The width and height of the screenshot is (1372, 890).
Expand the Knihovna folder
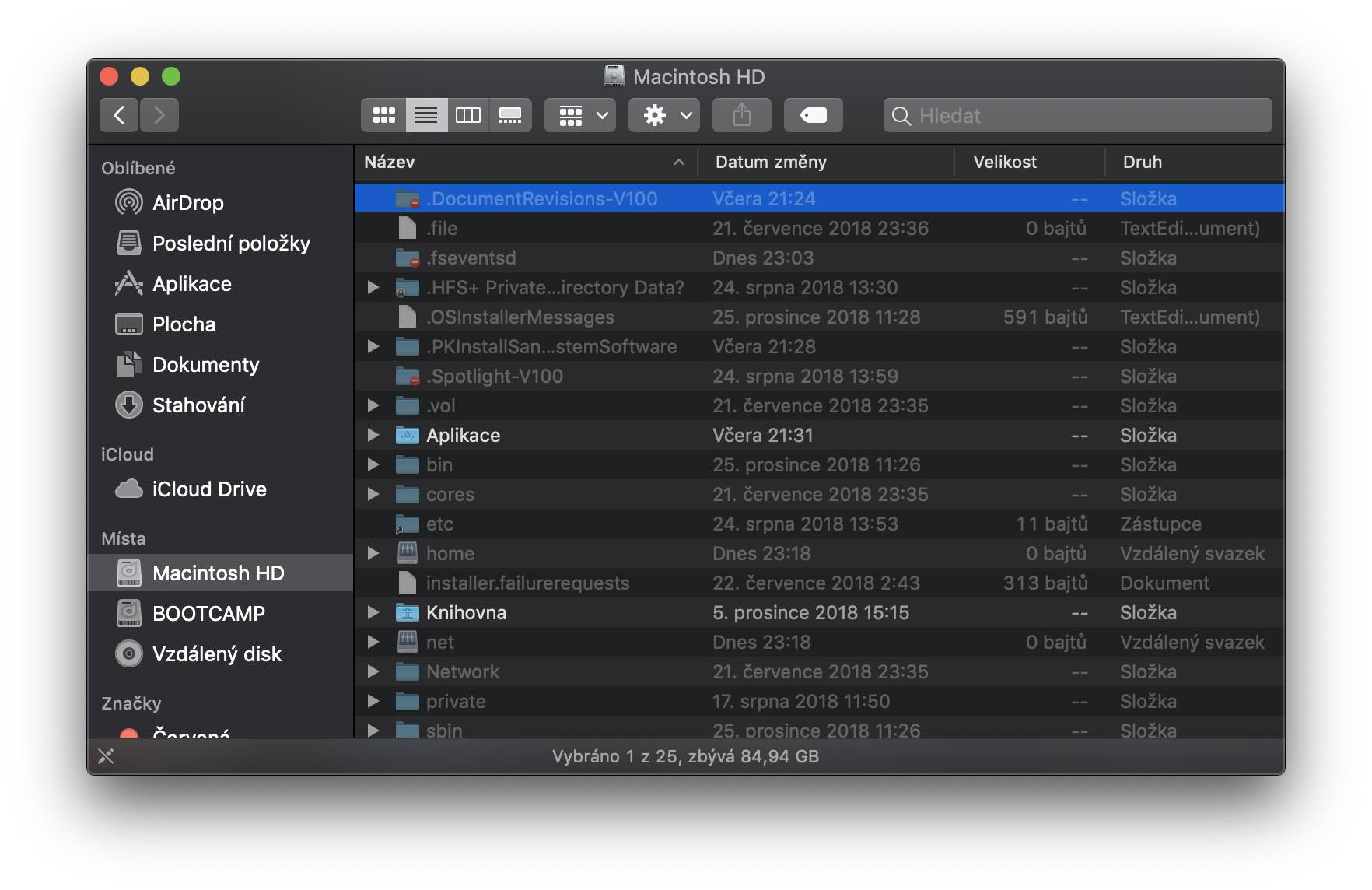point(373,613)
